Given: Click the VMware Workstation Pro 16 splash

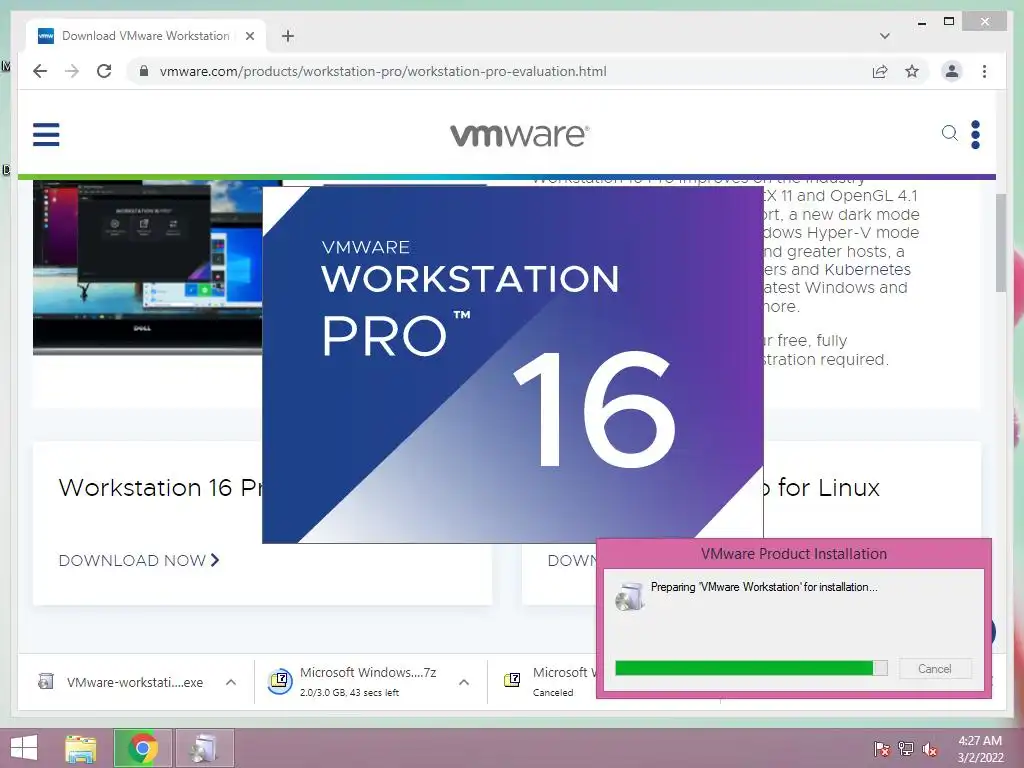Looking at the screenshot, I should click(x=513, y=364).
